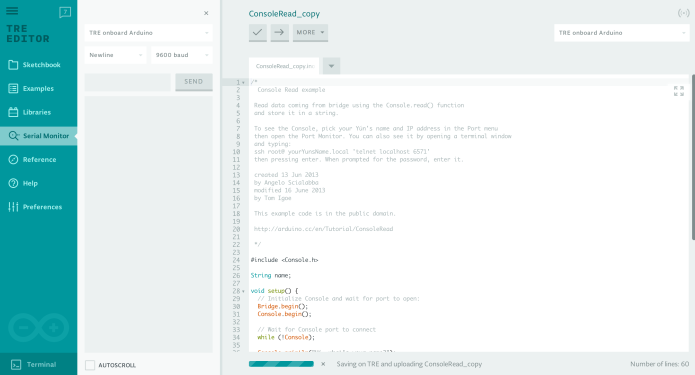Click the Examples list icon

click(x=13, y=89)
